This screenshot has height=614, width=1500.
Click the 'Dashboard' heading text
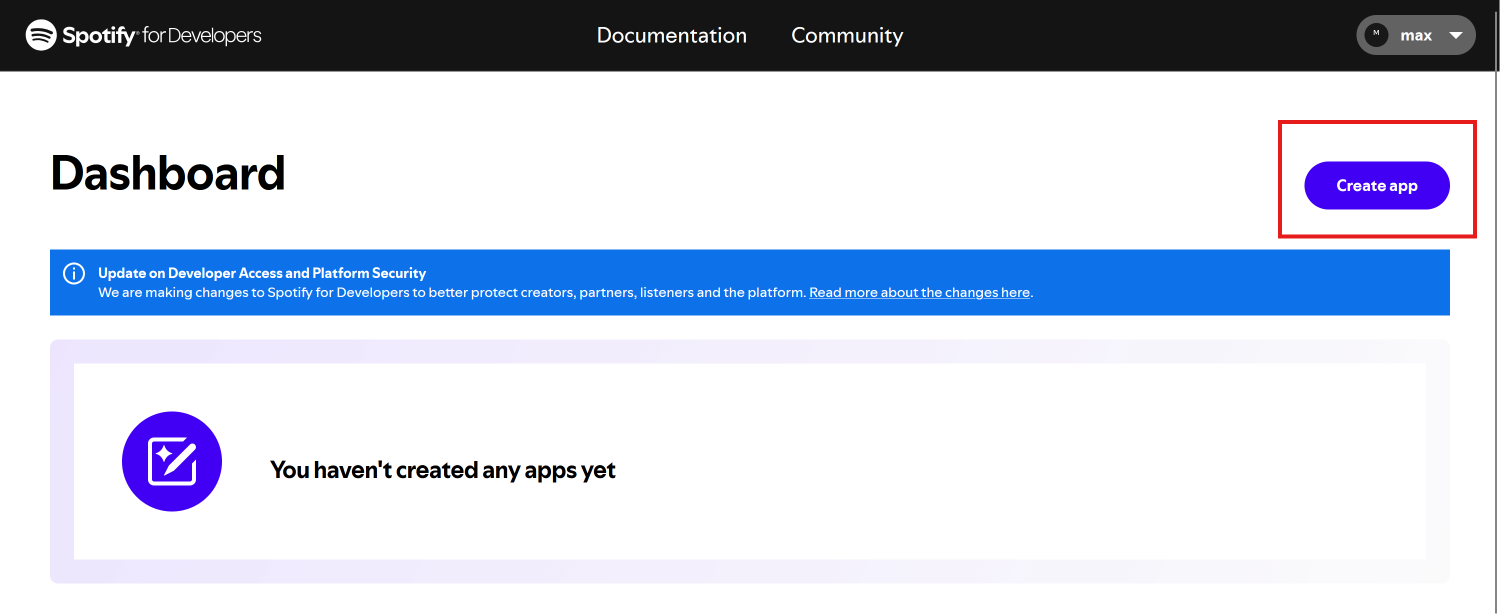168,174
